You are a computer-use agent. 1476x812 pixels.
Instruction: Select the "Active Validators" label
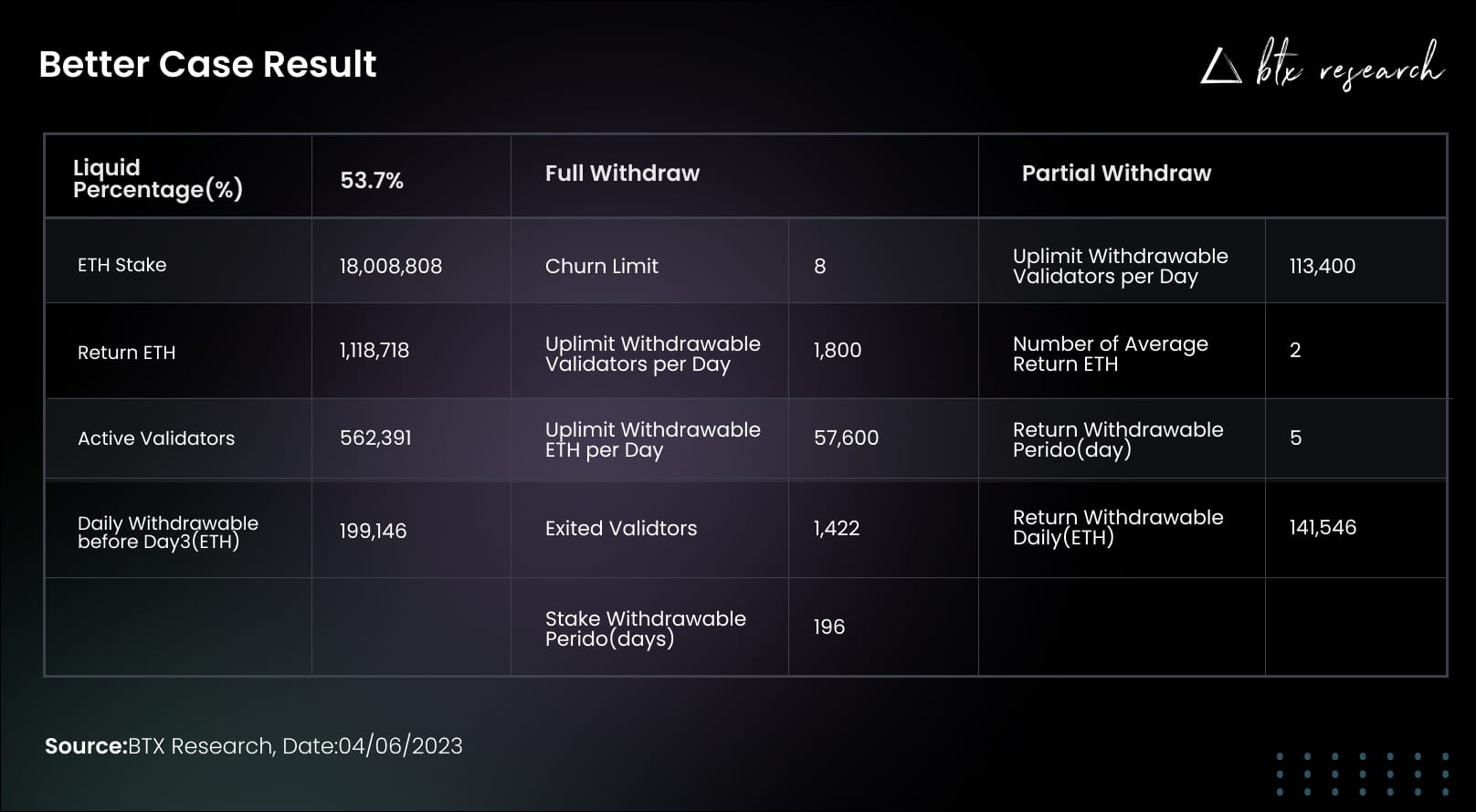point(156,438)
